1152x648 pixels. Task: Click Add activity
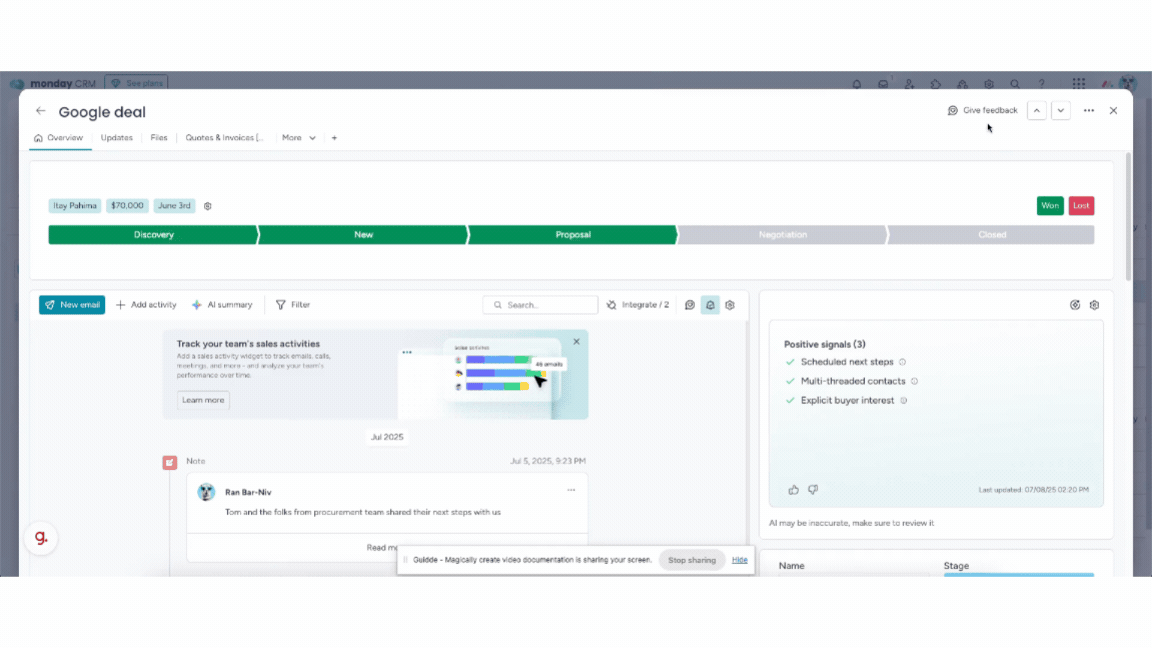click(x=146, y=305)
